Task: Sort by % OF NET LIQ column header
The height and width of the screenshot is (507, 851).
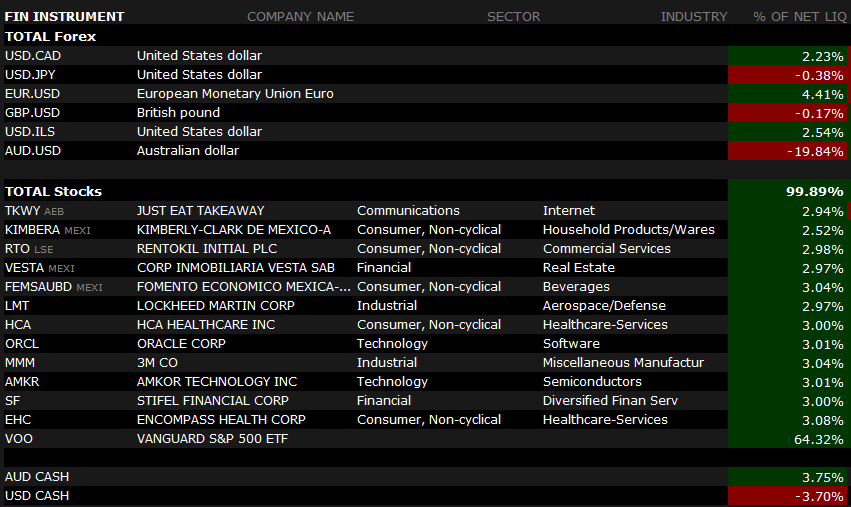Action: (x=799, y=17)
